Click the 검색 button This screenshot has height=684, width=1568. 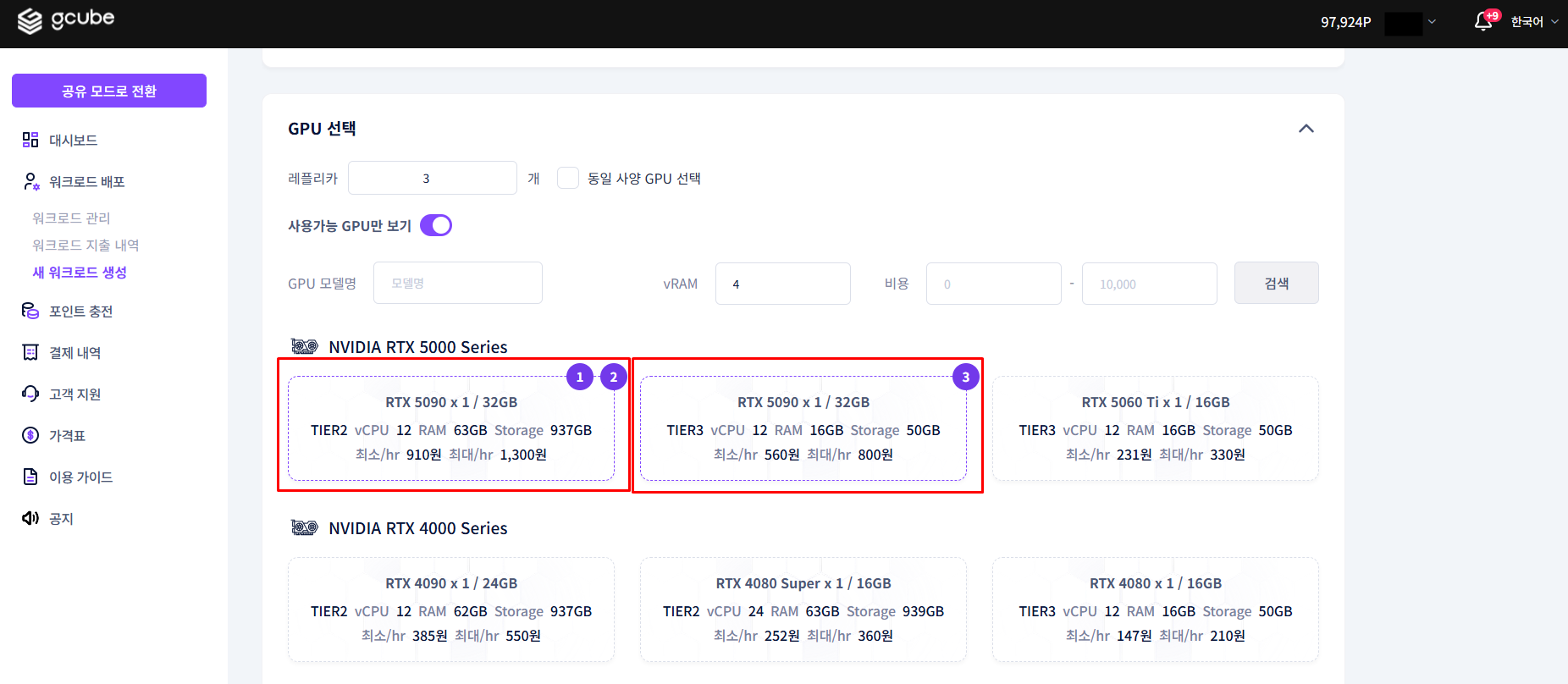point(1276,283)
